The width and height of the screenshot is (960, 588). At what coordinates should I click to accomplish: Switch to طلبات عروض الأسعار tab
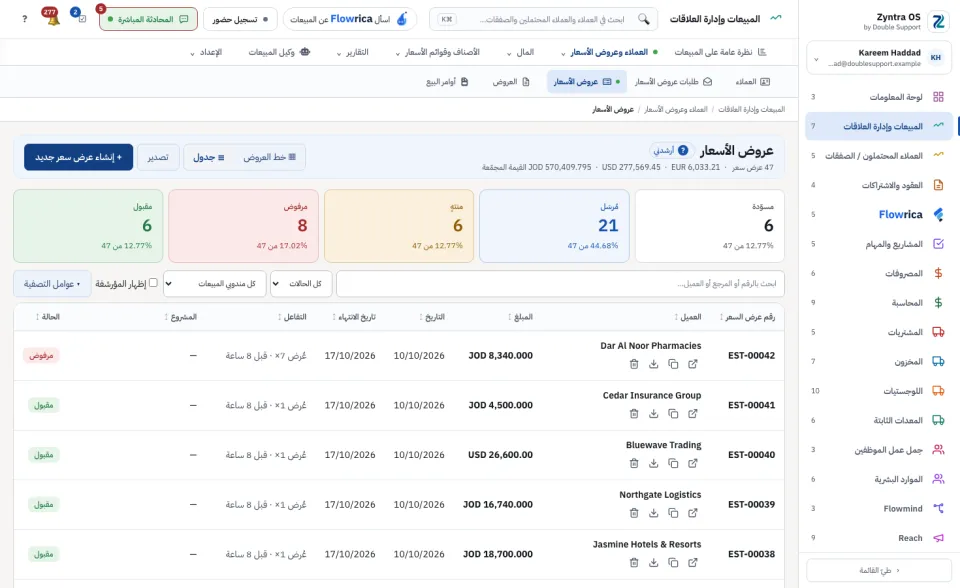click(x=673, y=81)
